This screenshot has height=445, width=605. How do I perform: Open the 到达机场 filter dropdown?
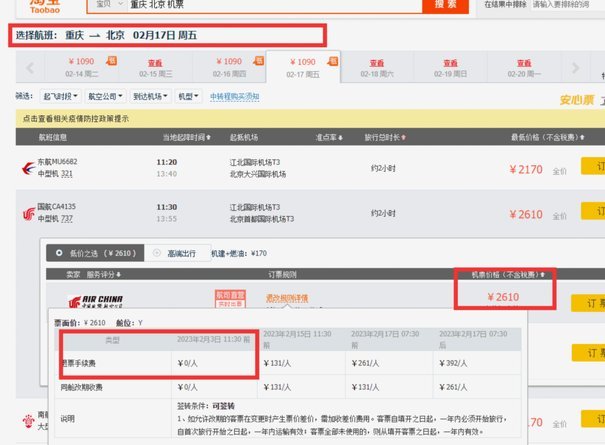150,96
